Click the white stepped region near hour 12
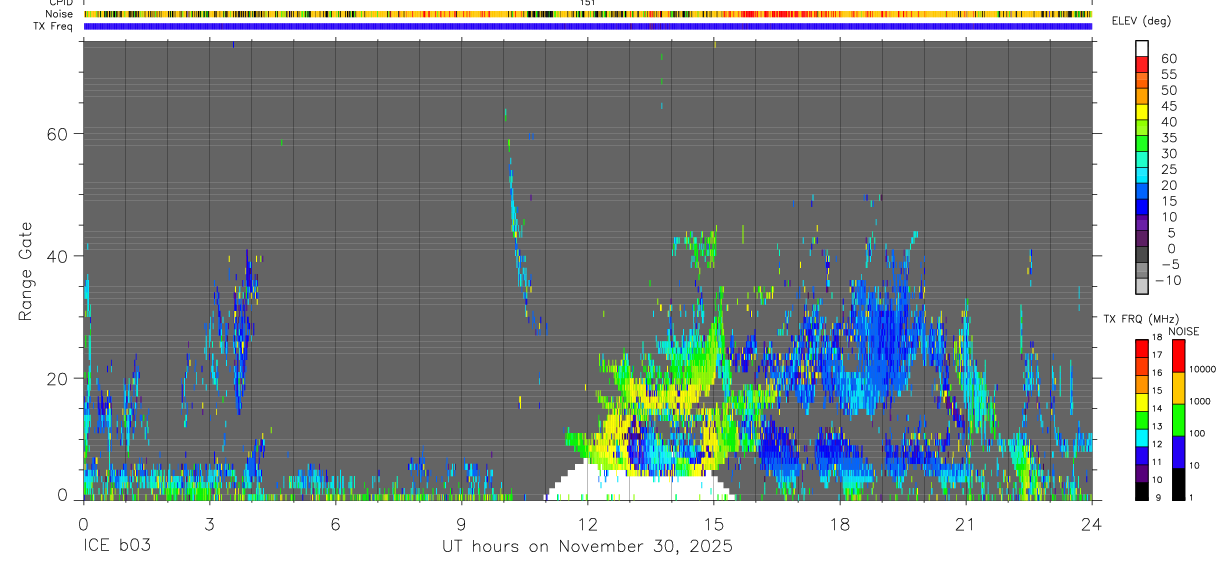Screen dimensions: 1228x567 coord(640,486)
